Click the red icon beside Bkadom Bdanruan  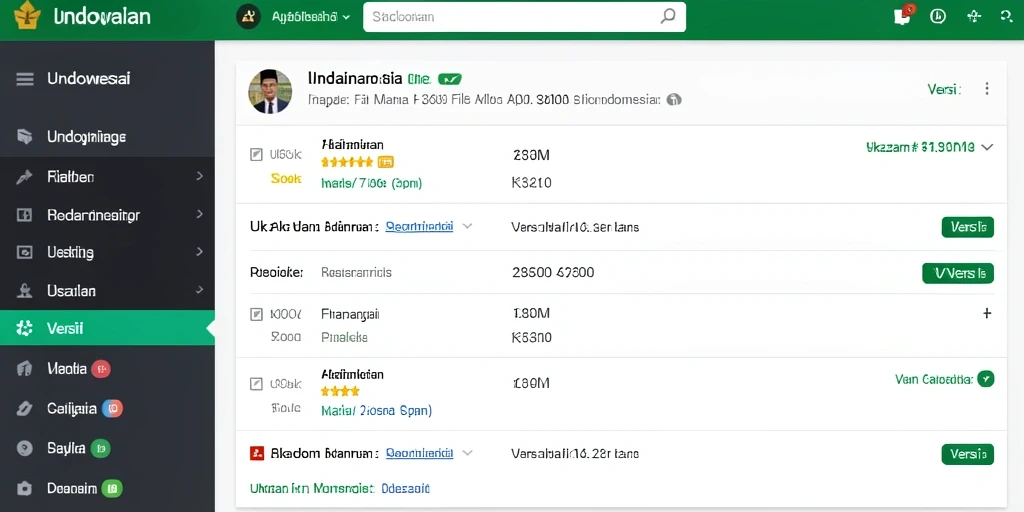pyautogui.click(x=257, y=453)
